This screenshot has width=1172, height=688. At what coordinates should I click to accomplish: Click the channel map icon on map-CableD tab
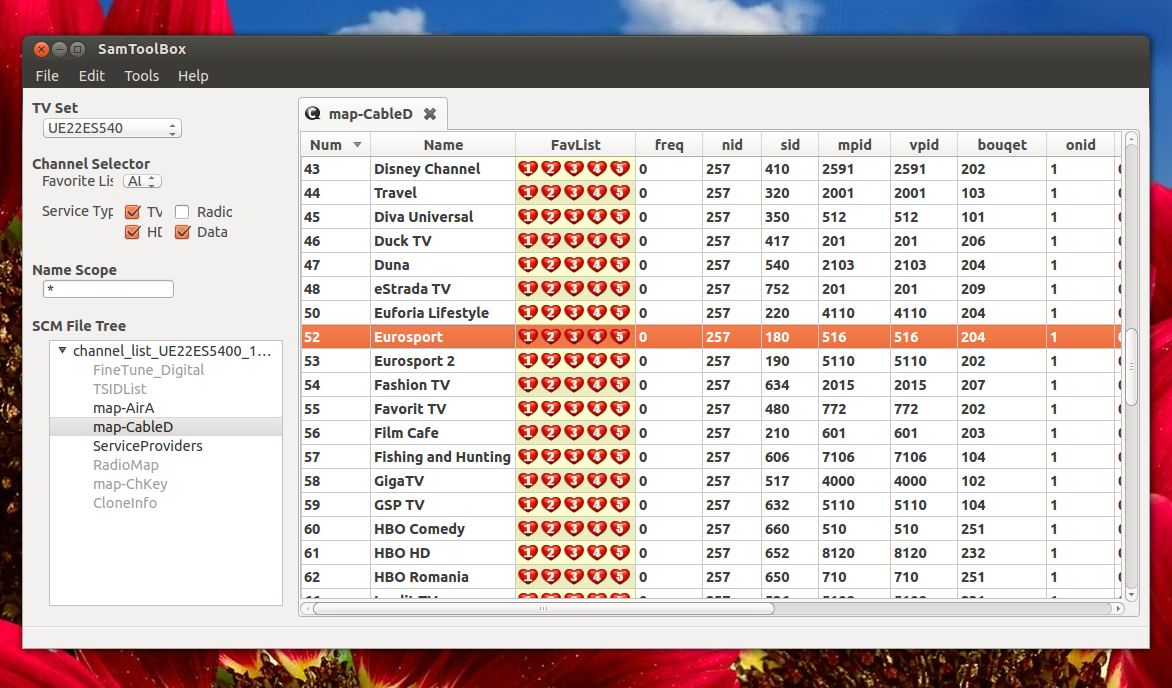pyautogui.click(x=313, y=113)
